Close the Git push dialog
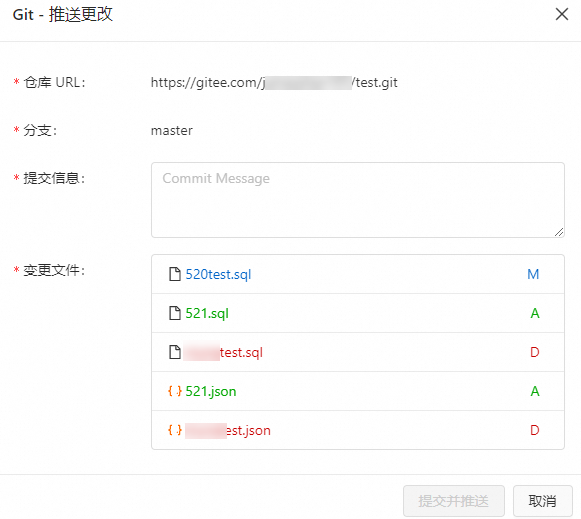Image resolution: width=581 pixels, height=519 pixels. click(562, 14)
